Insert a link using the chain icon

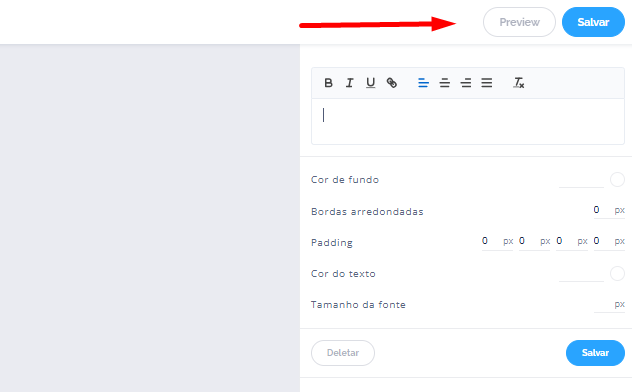pos(392,83)
